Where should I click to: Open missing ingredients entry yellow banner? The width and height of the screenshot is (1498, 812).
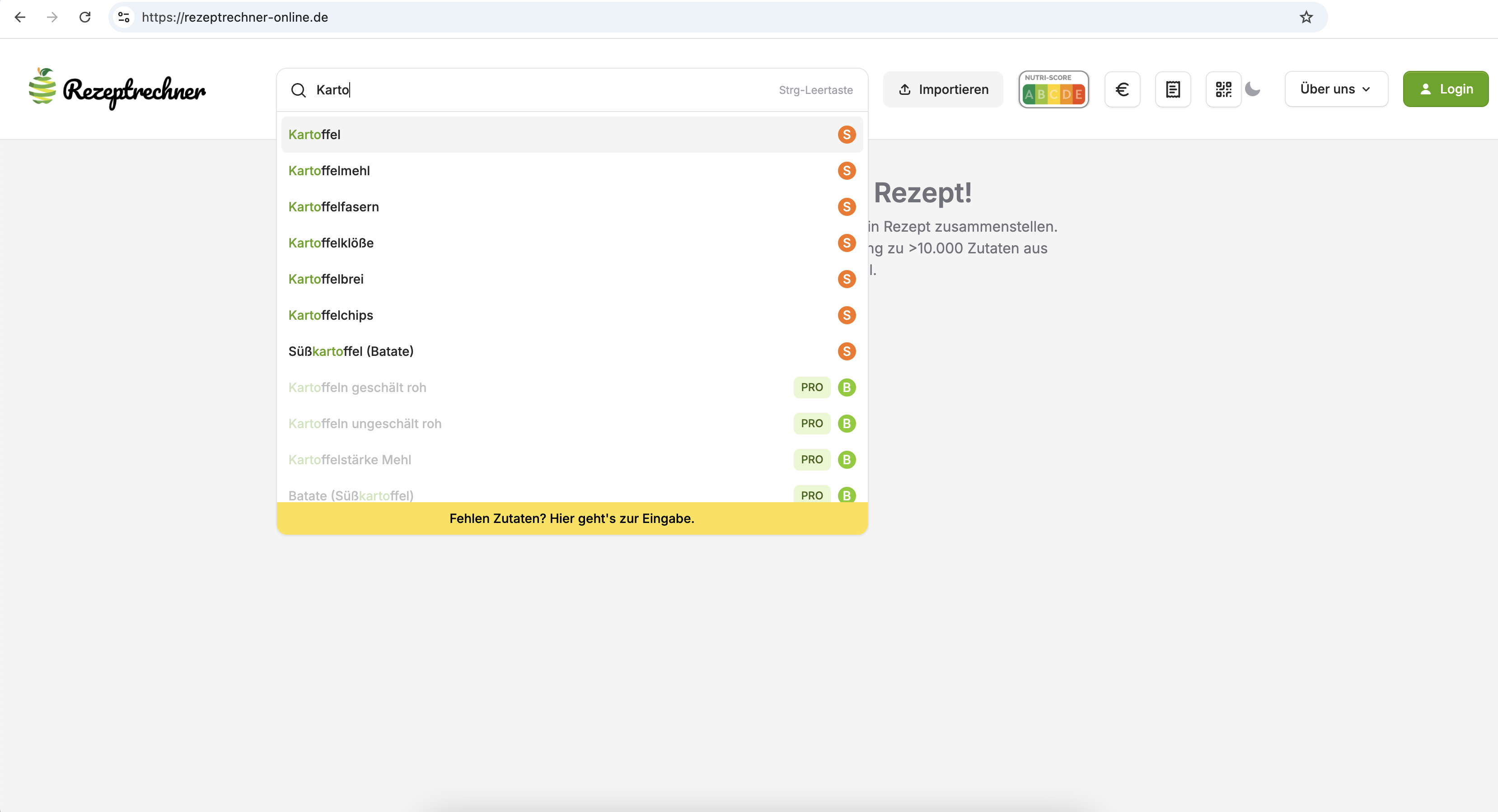pyautogui.click(x=571, y=518)
